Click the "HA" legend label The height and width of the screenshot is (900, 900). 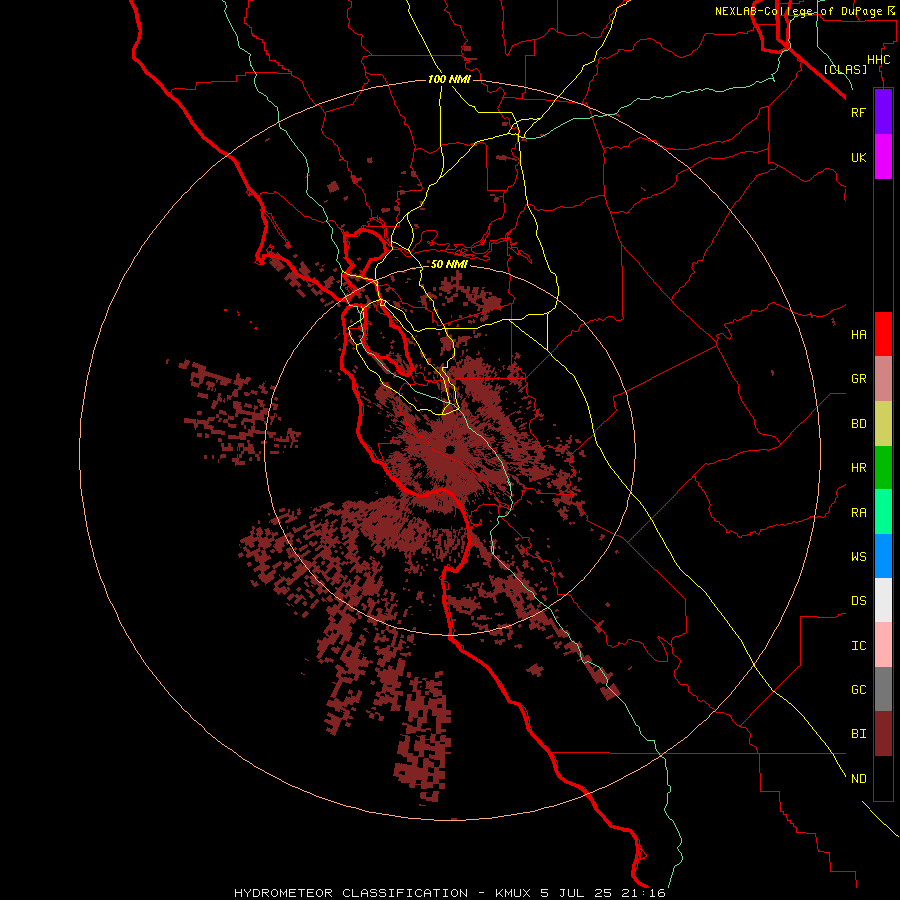[x=858, y=335]
